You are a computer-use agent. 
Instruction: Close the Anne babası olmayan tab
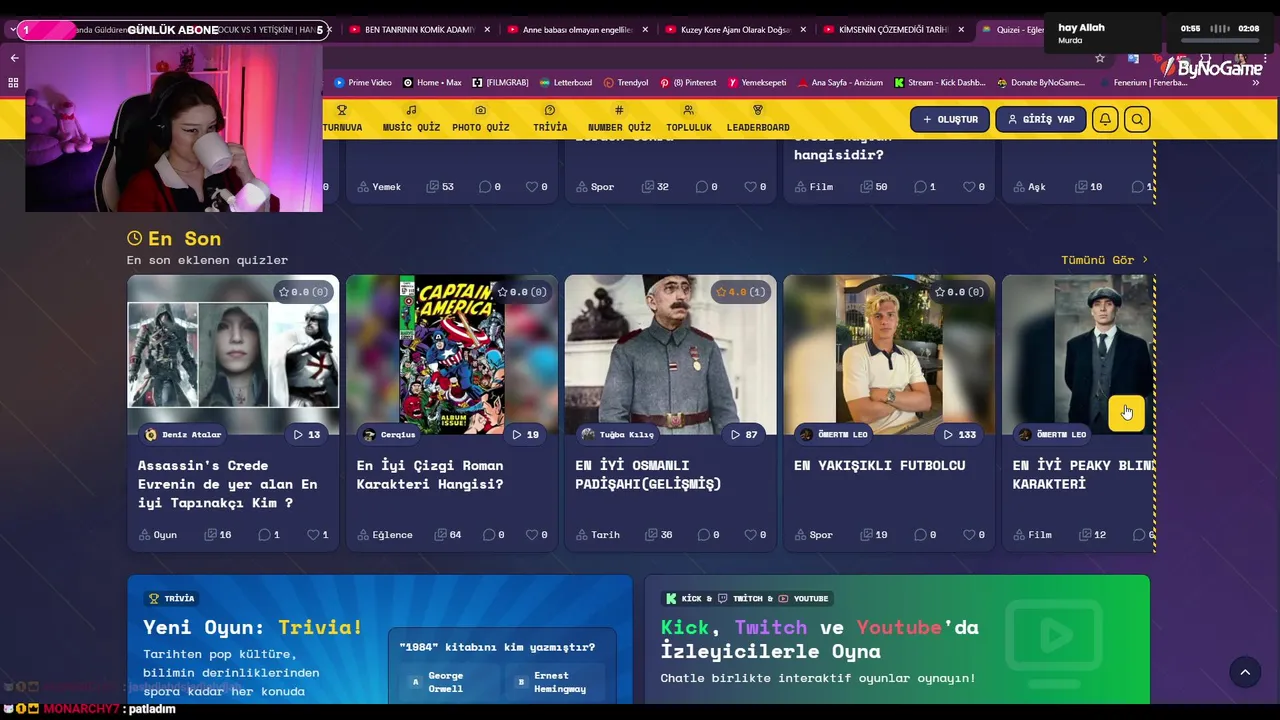[645, 30]
